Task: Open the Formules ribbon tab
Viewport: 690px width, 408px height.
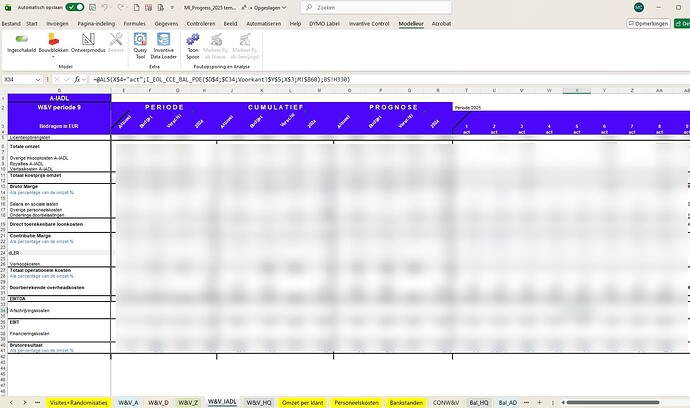Action: pos(134,22)
